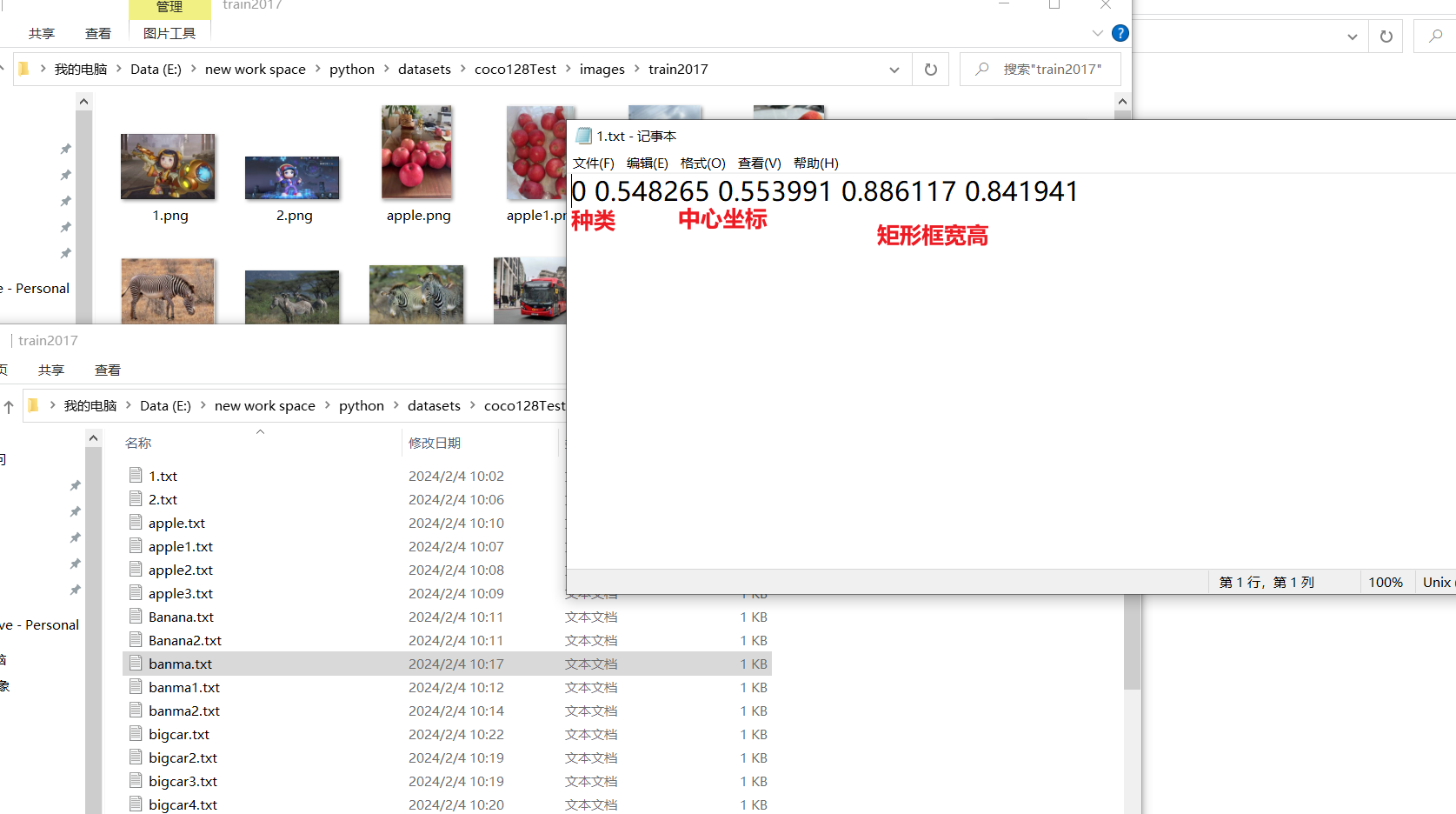Open the 文件(F) menu in Notepad
The width and height of the screenshot is (1456, 814).
(594, 163)
